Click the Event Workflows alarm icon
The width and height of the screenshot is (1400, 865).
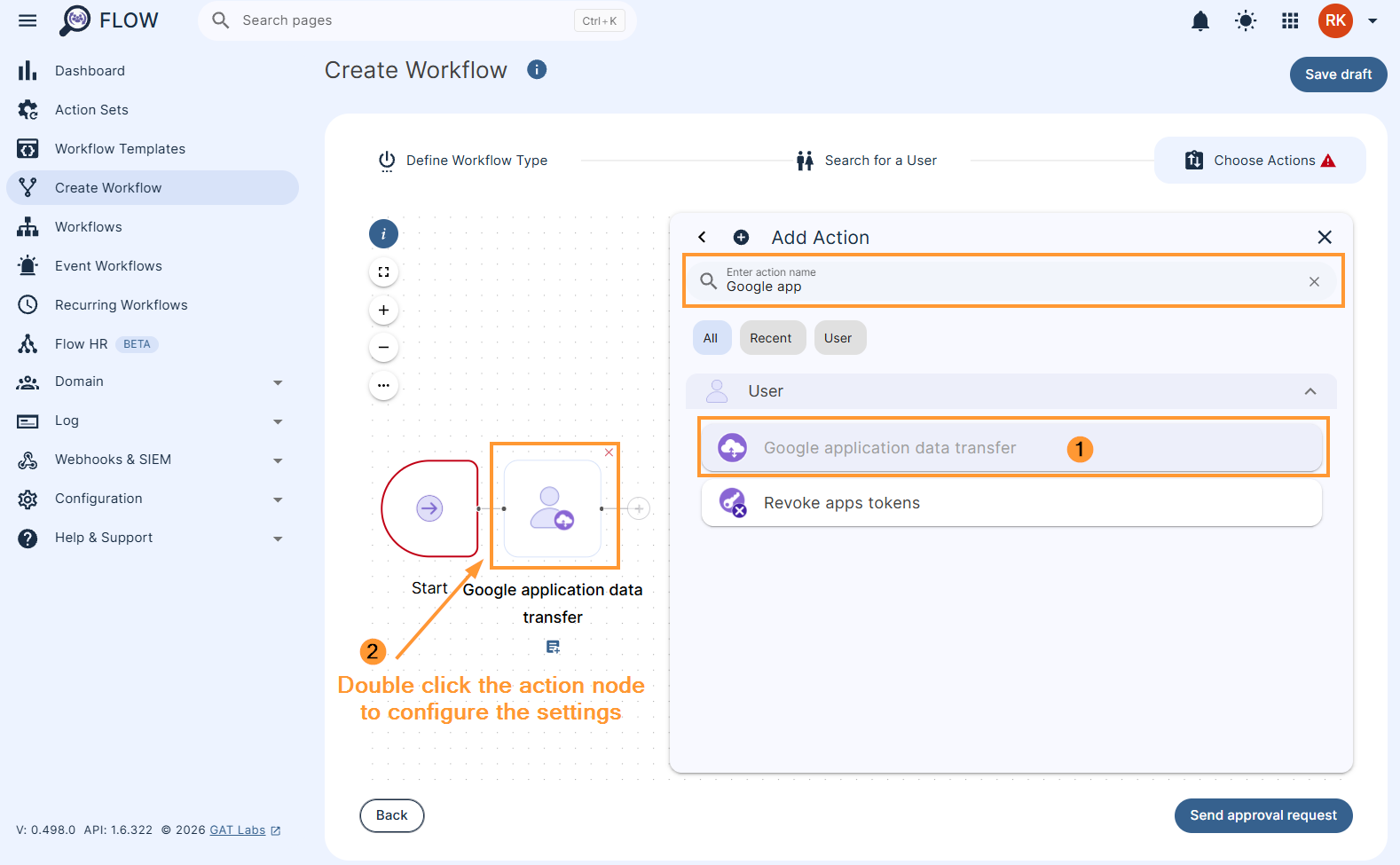pos(28,266)
